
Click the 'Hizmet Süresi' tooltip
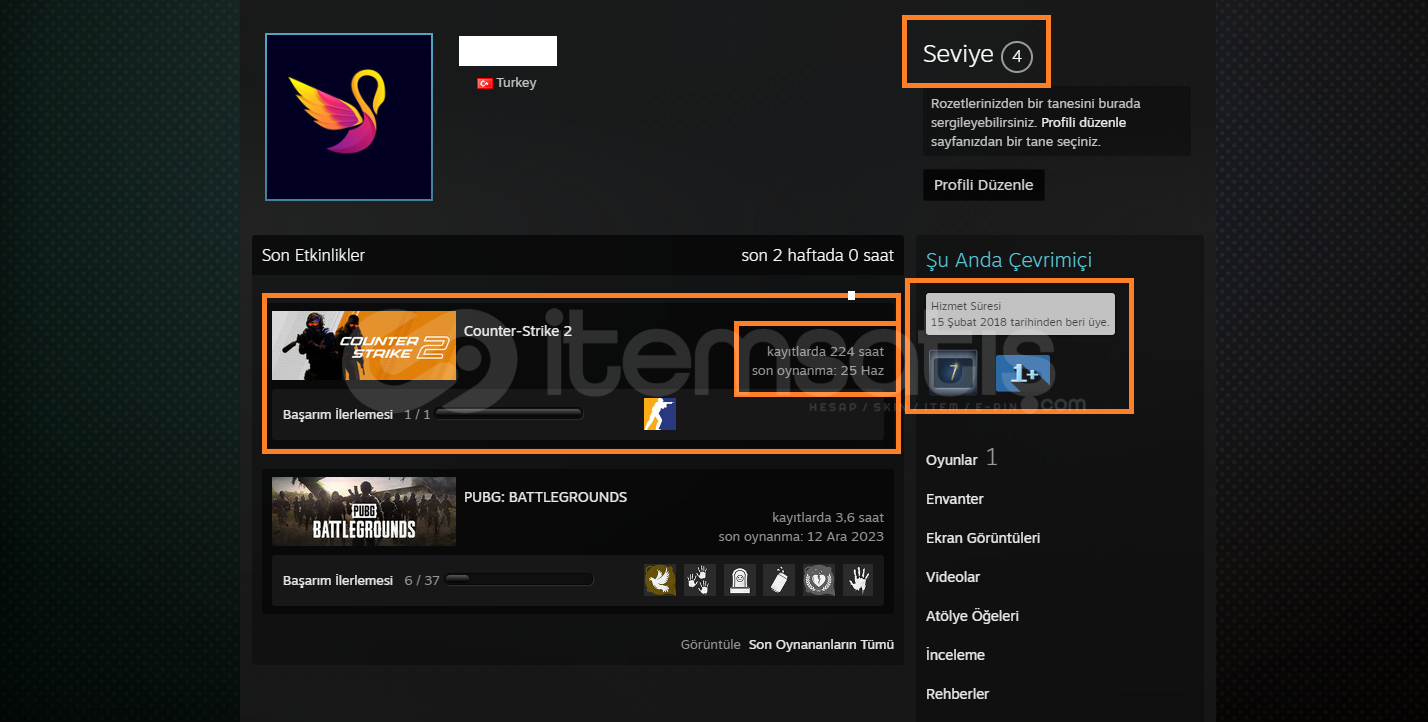coord(1020,314)
